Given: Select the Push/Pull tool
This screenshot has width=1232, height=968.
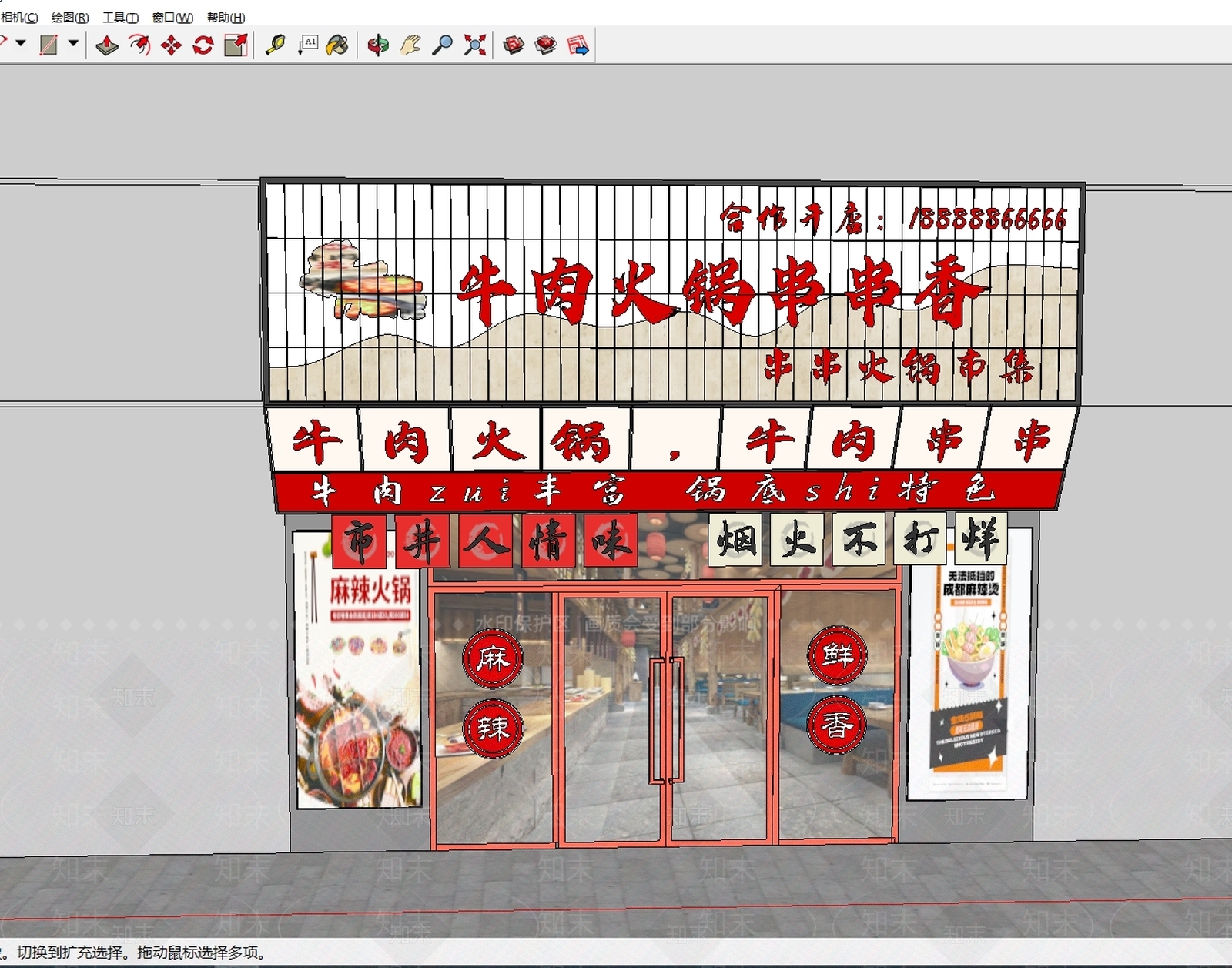Looking at the screenshot, I should point(107,45).
